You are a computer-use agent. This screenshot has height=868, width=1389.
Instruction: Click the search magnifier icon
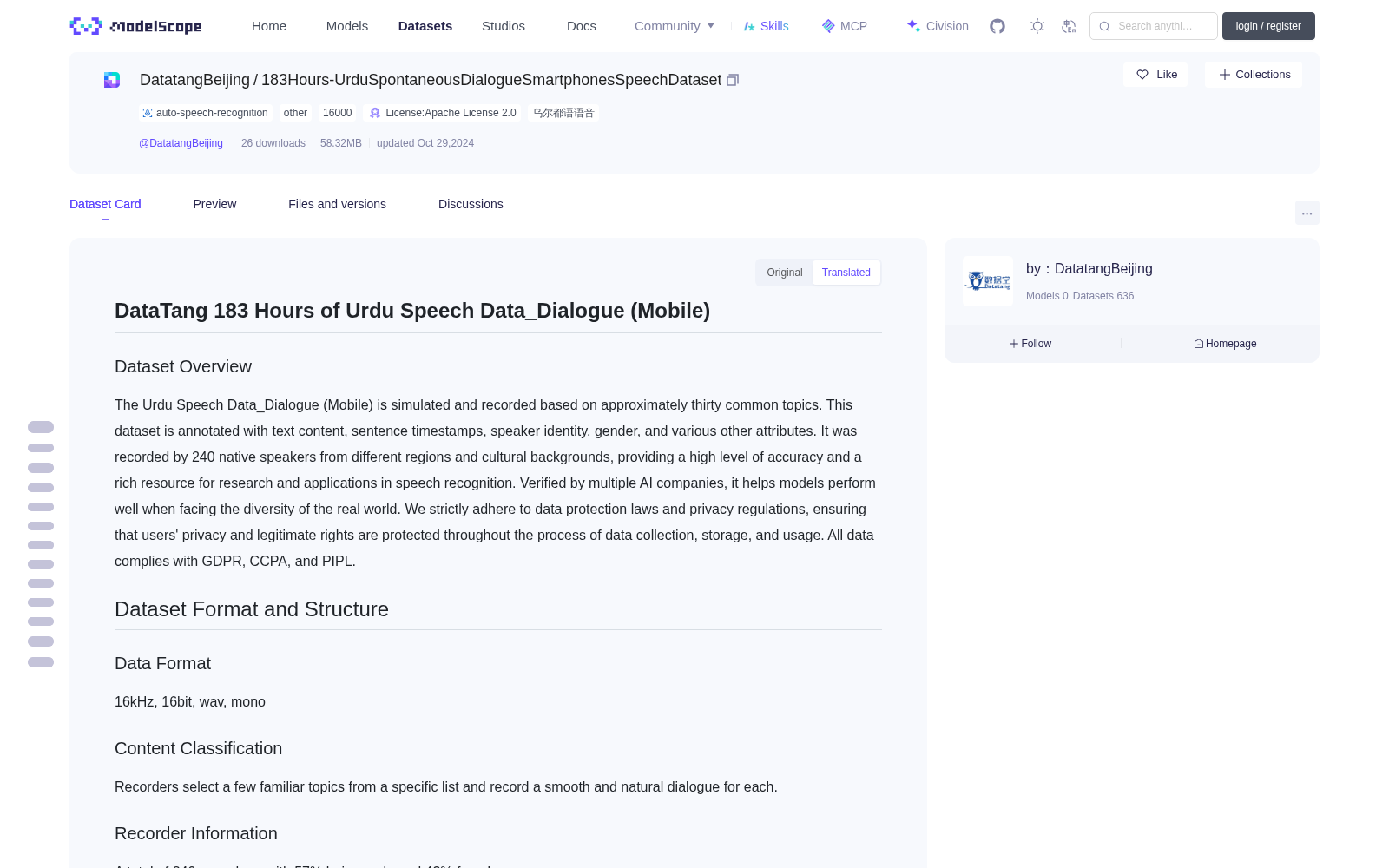(x=1104, y=26)
